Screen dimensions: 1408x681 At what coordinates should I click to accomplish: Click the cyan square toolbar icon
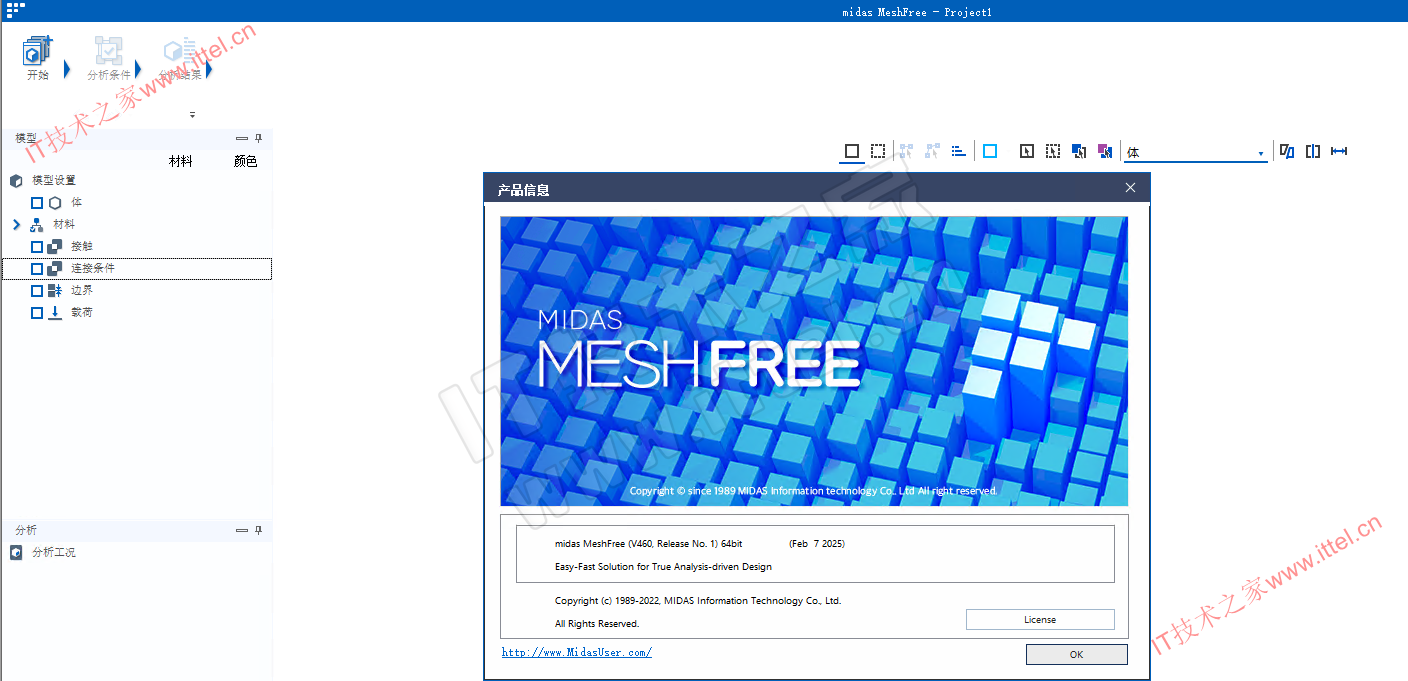pyautogui.click(x=990, y=151)
